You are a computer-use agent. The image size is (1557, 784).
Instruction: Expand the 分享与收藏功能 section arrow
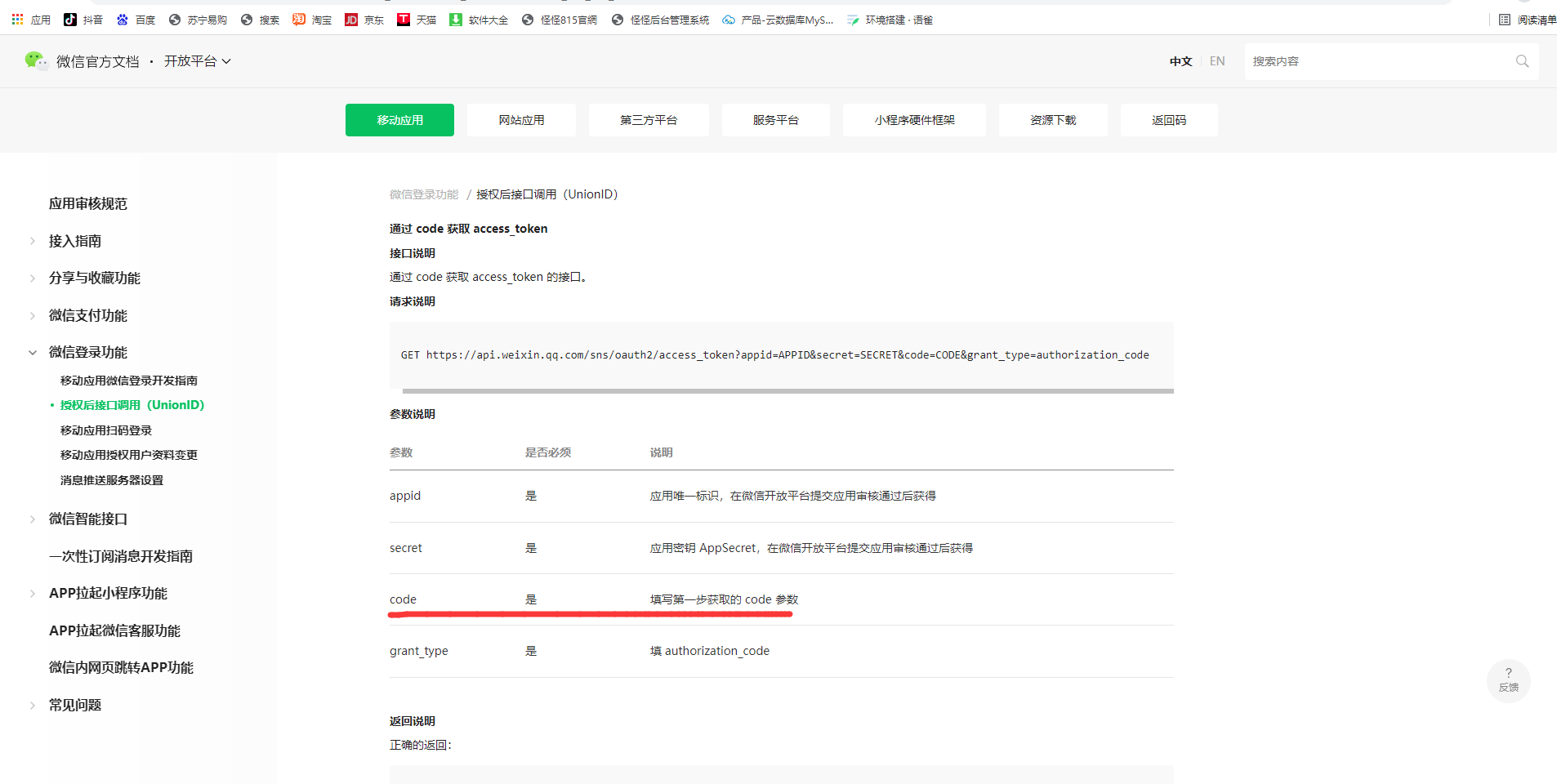(x=33, y=278)
